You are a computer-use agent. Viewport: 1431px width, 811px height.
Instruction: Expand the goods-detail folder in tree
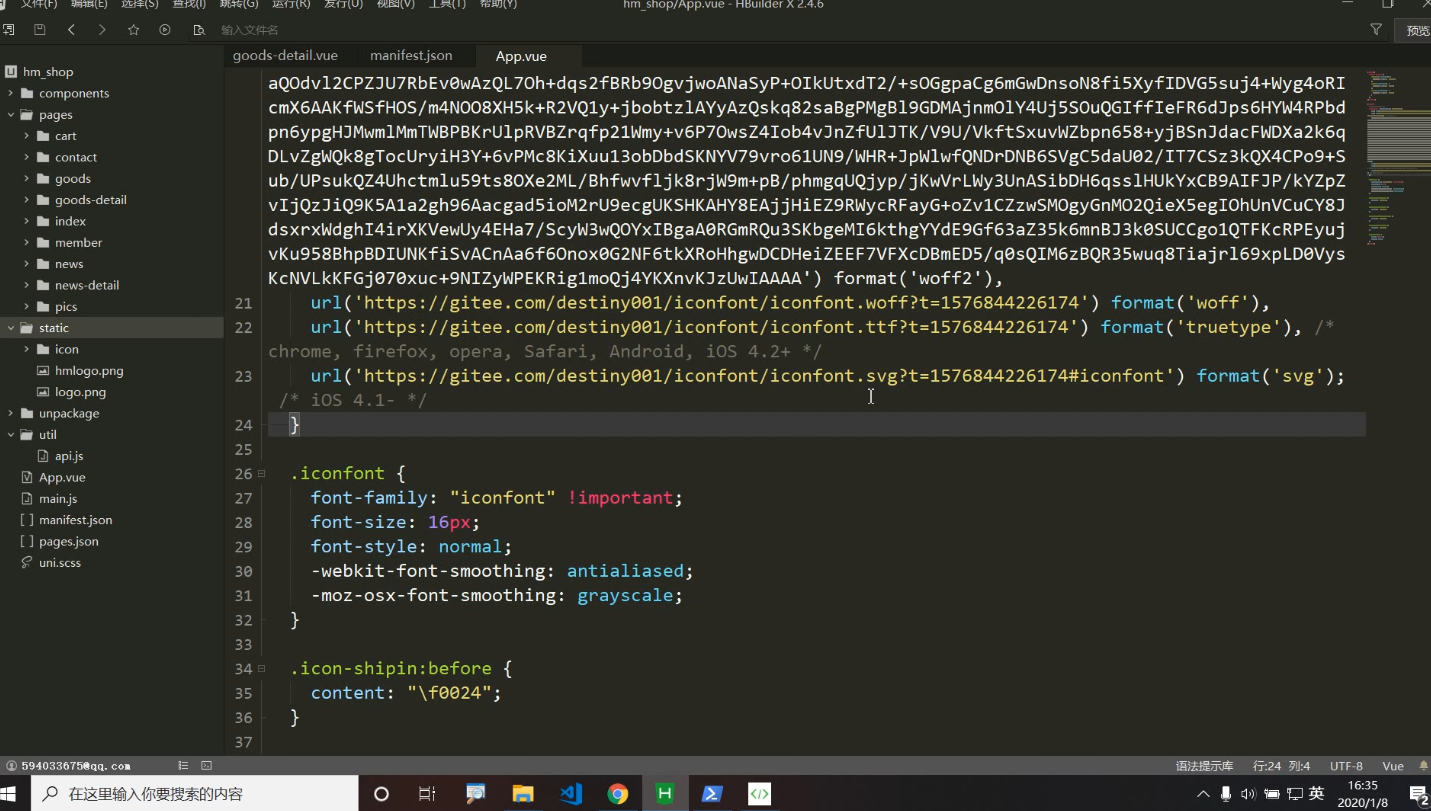[x=27, y=200]
